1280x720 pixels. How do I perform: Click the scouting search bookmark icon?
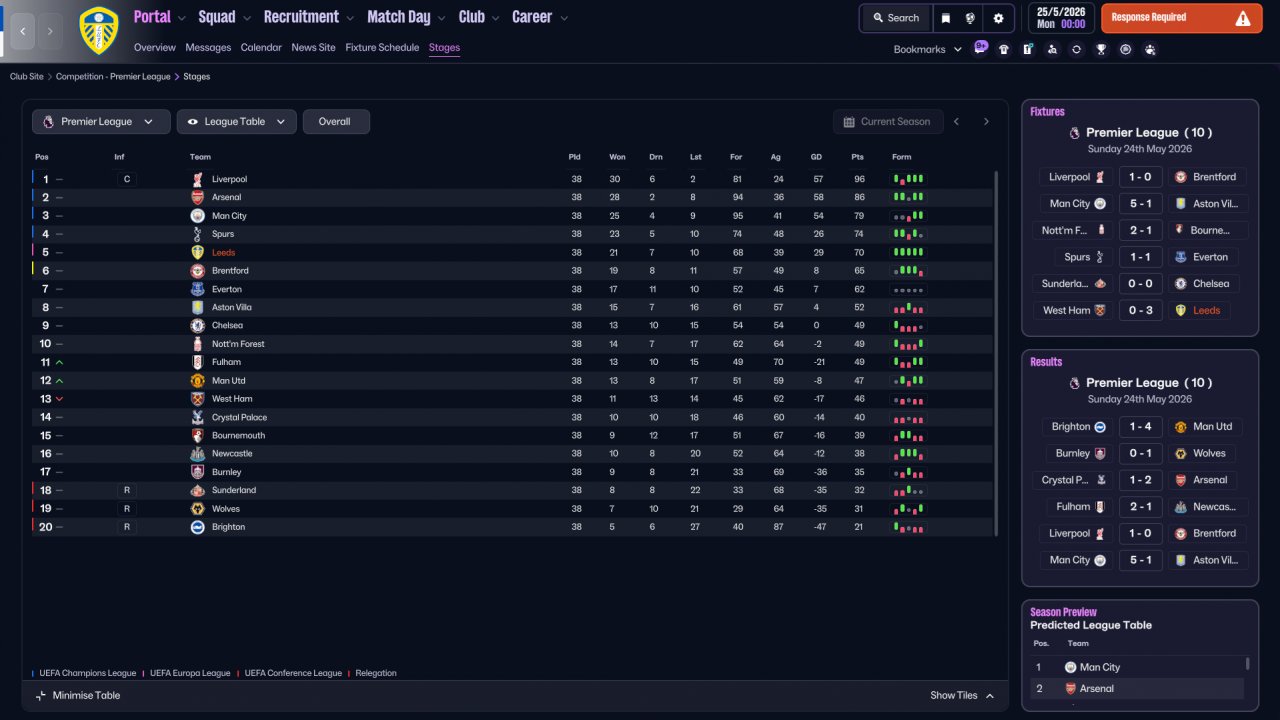click(1052, 49)
